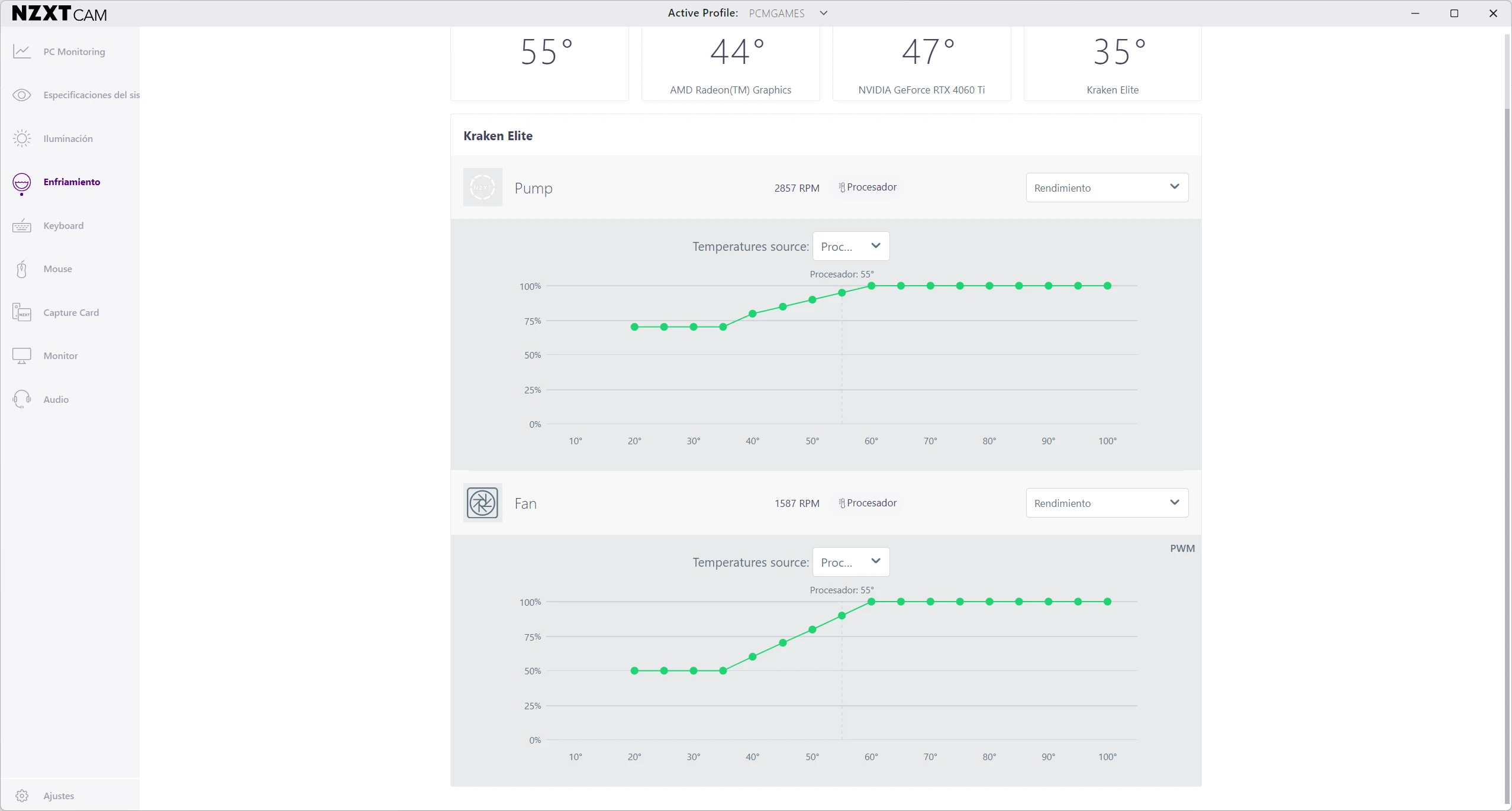
Task: Open Pump Temperatures source dropdown
Action: click(x=850, y=246)
